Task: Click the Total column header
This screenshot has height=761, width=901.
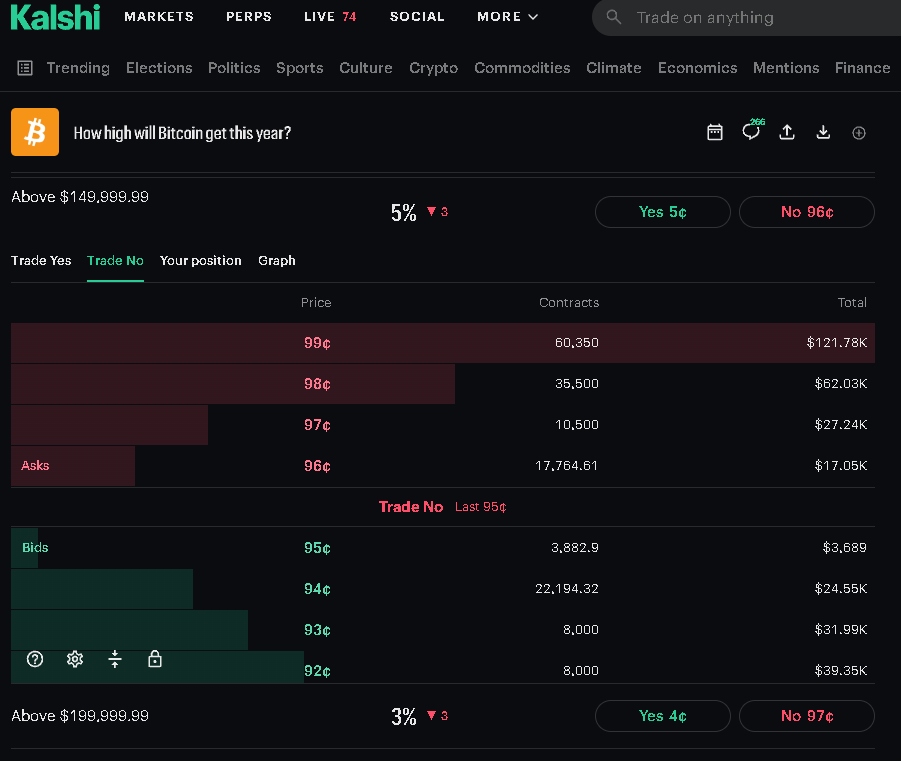Action: tap(852, 302)
